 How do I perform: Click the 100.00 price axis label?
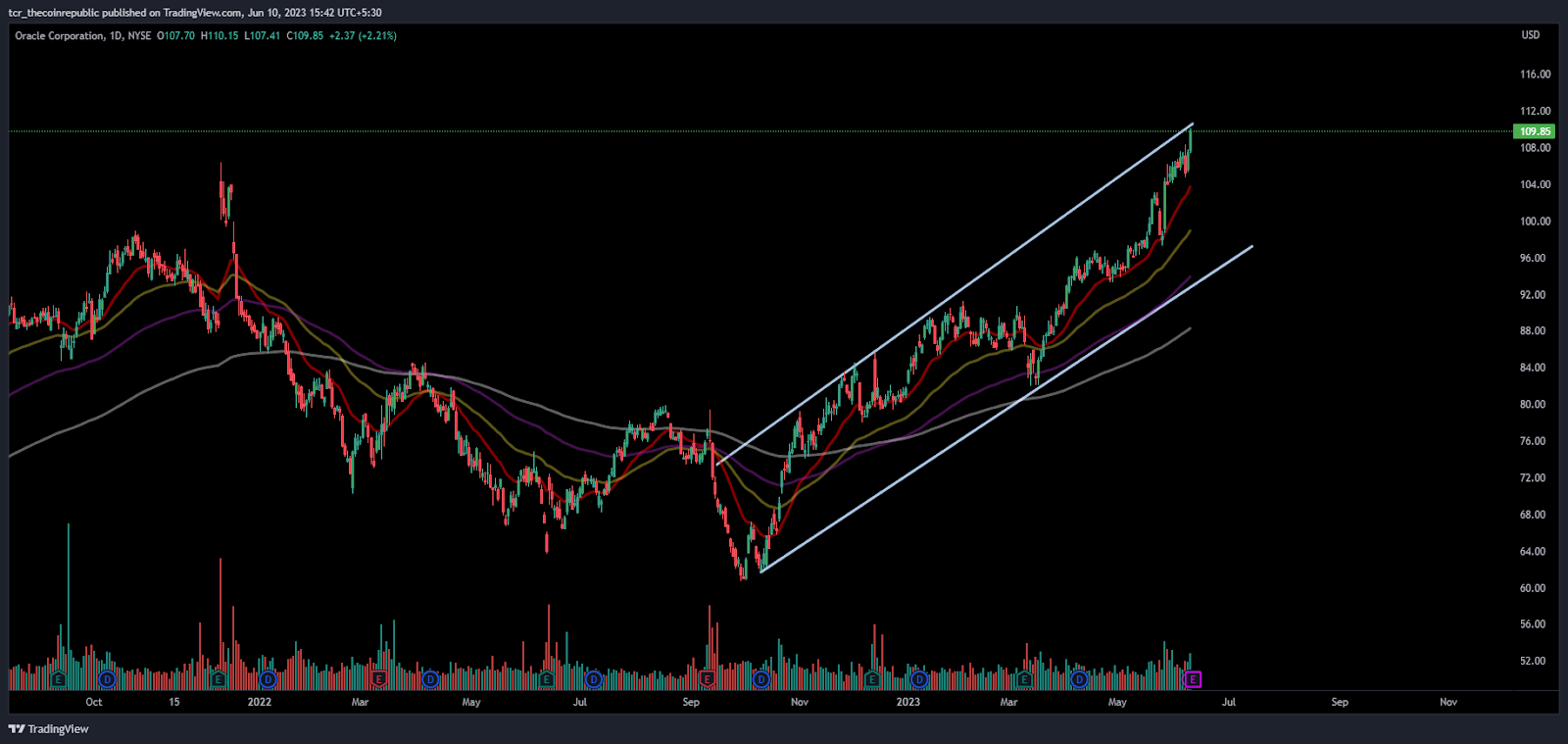(x=1535, y=222)
